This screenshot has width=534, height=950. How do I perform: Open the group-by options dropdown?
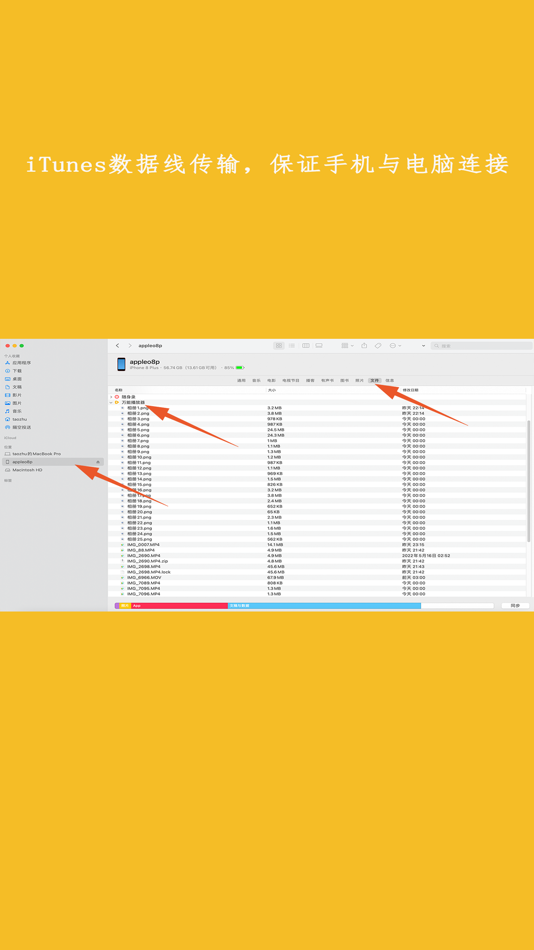(x=347, y=345)
